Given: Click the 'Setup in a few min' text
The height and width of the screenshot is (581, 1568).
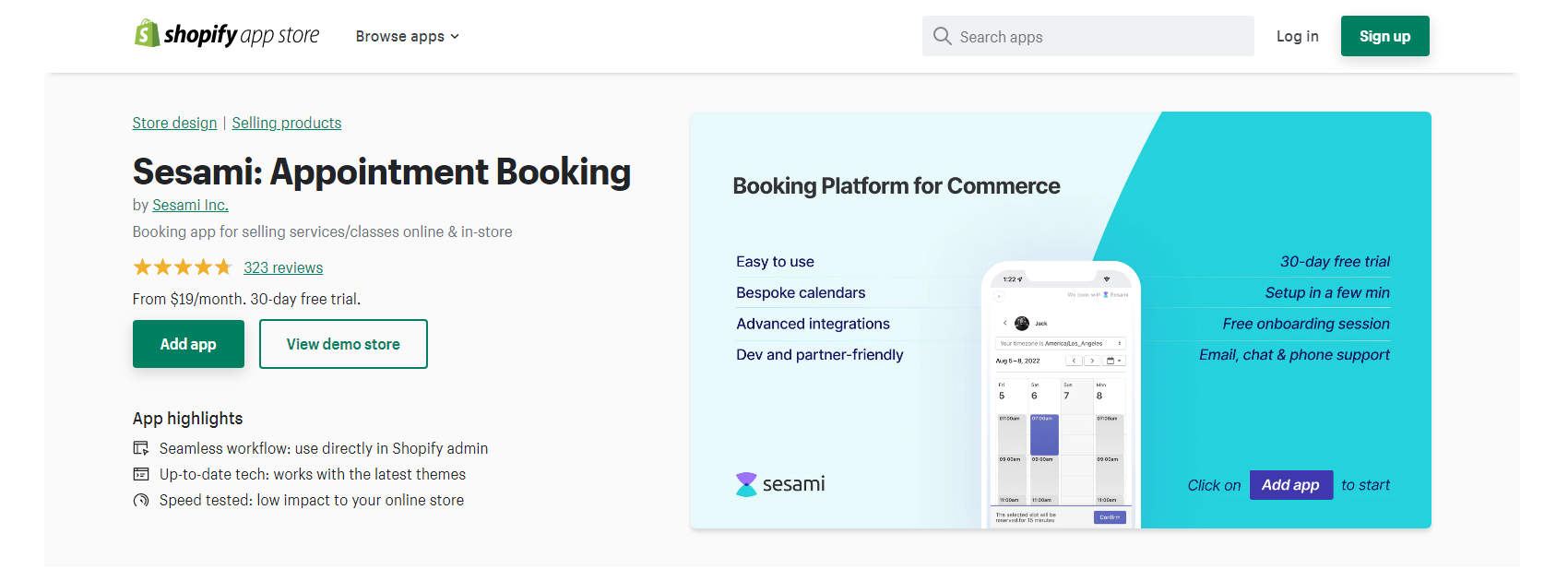Looking at the screenshot, I should (x=1327, y=292).
